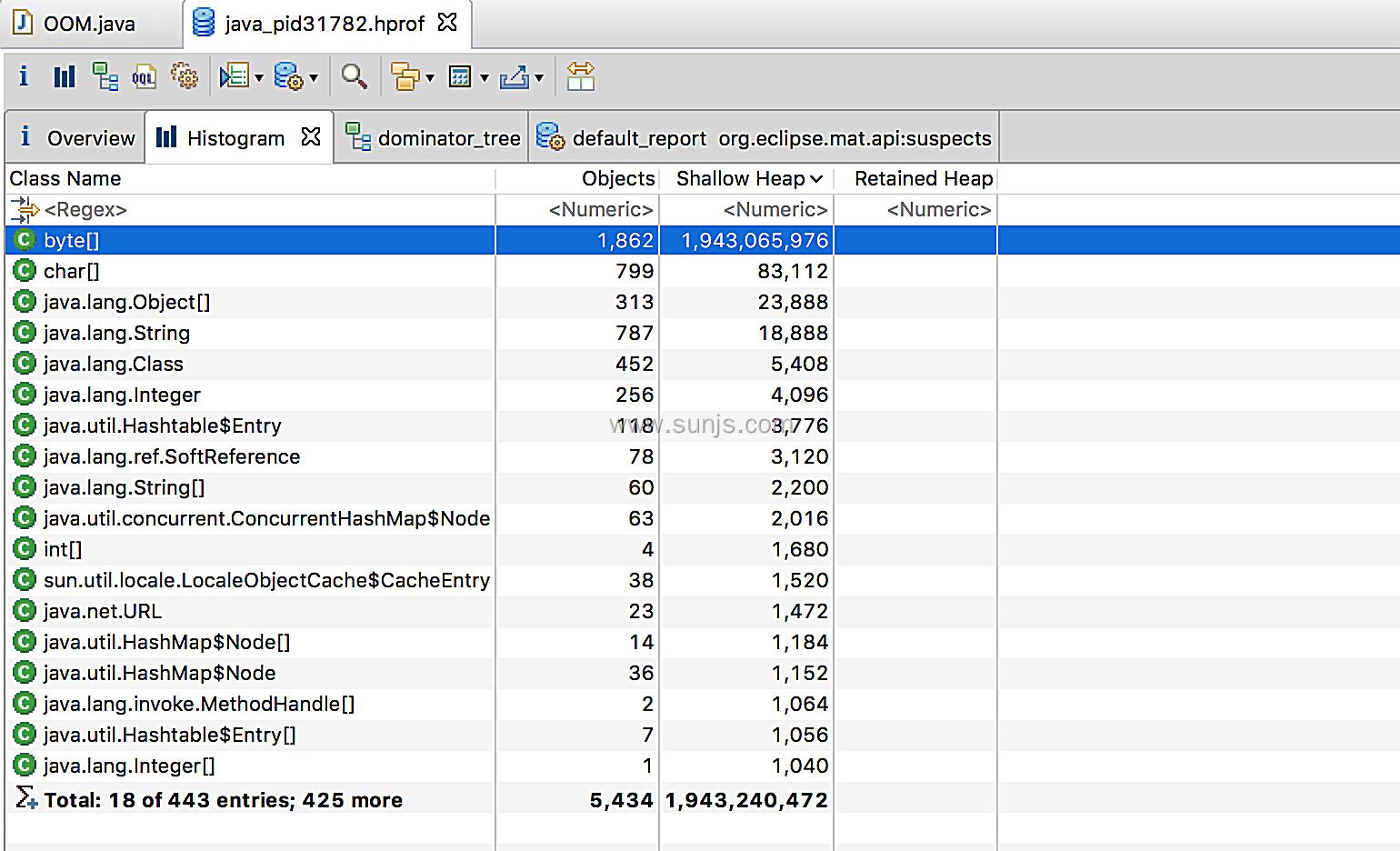Image resolution: width=1400 pixels, height=851 pixels.
Task: Click the Histogram bar-chart toolbar icon
Action: pos(65,76)
